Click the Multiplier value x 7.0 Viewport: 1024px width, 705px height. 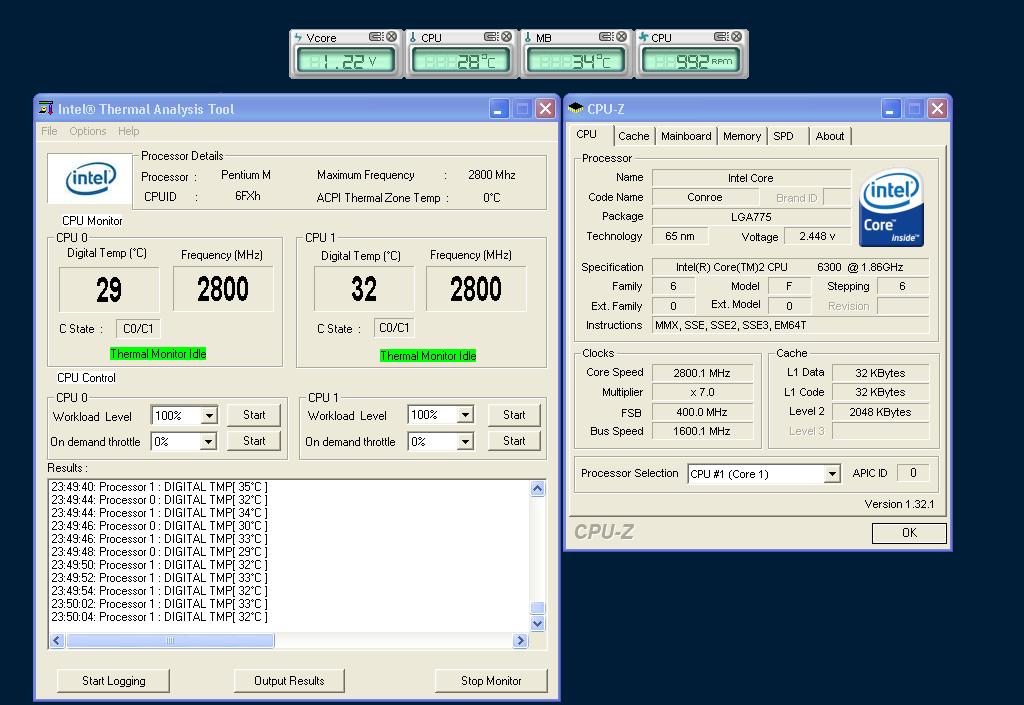(702, 392)
